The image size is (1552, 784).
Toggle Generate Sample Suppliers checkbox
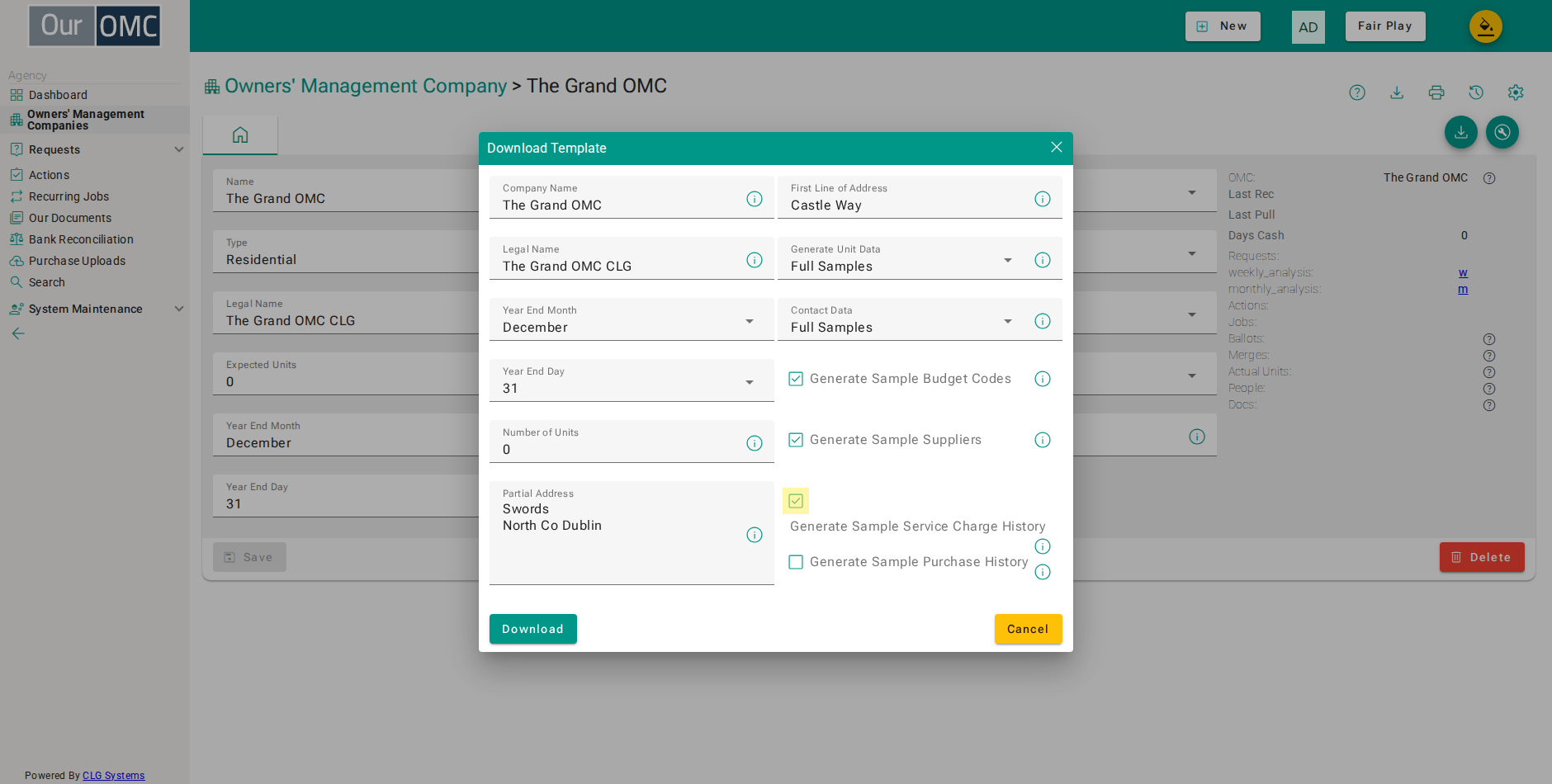click(796, 440)
